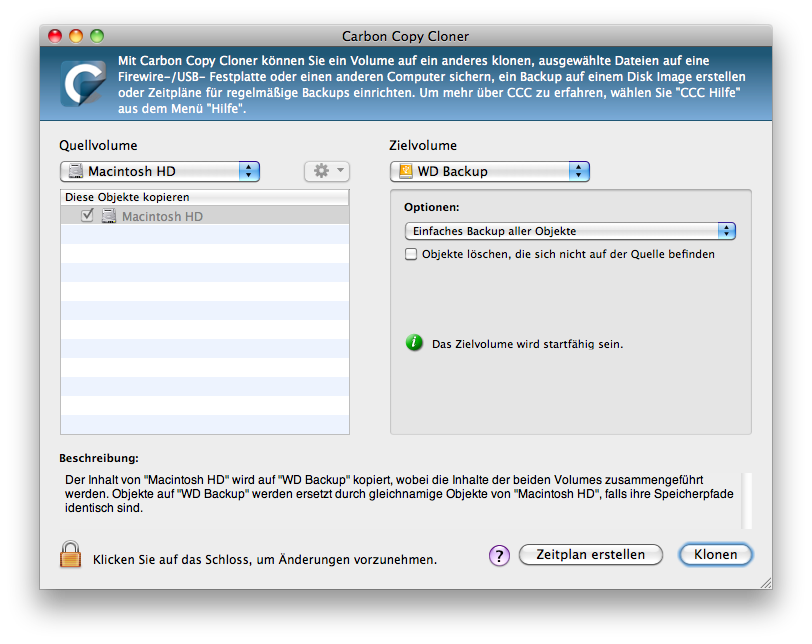Zoom the window with the green button
812x644 pixels.
pyautogui.click(x=97, y=36)
